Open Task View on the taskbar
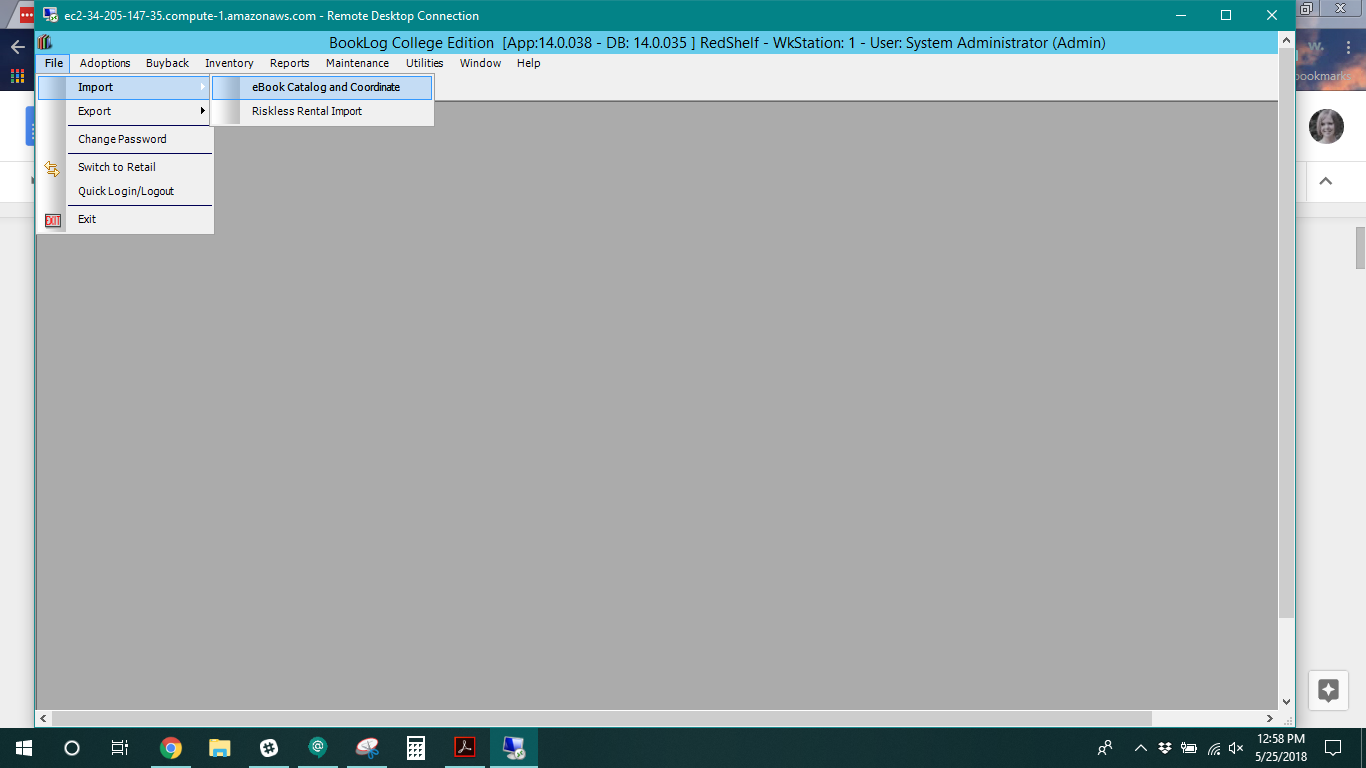 click(120, 747)
